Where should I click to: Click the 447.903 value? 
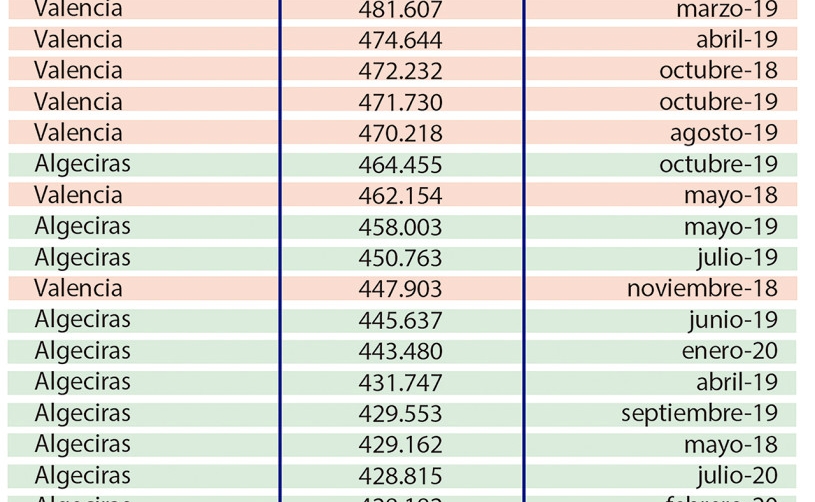click(x=400, y=289)
